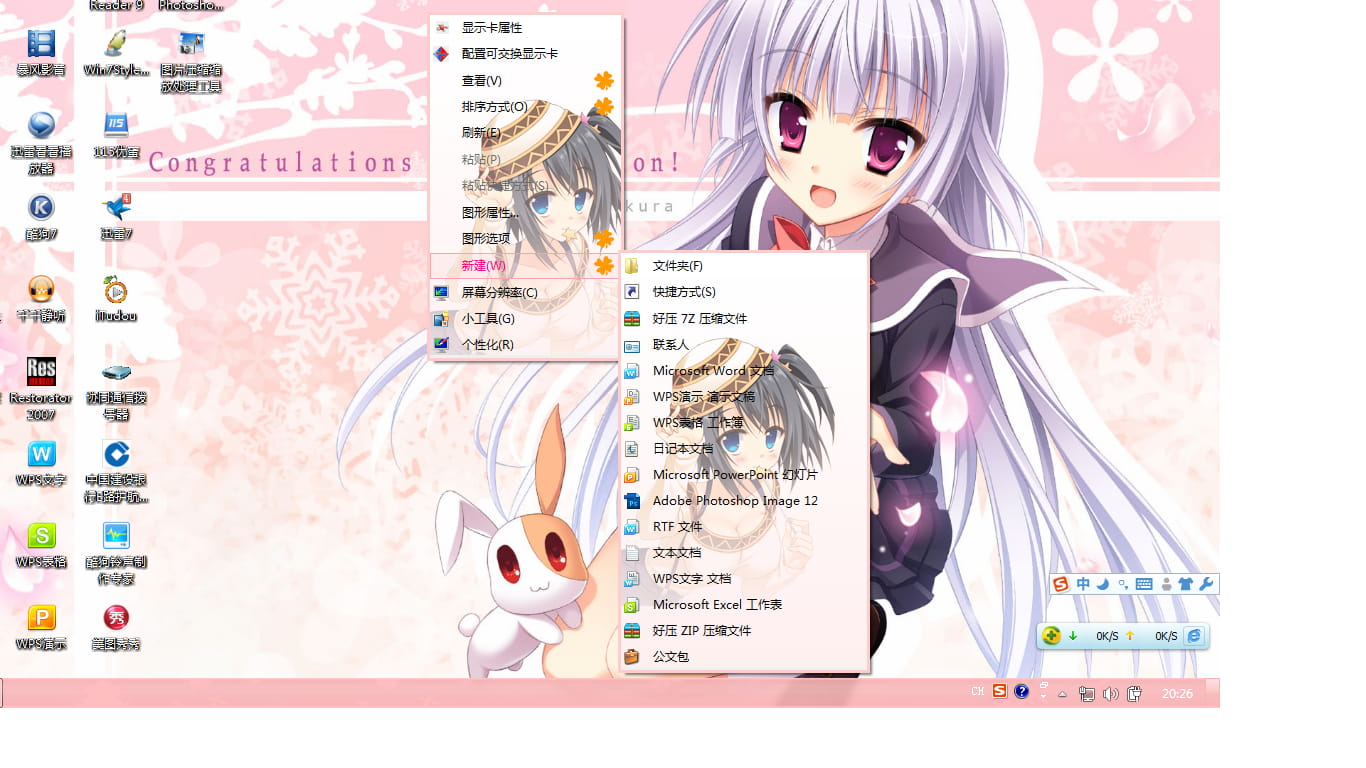
Task: Toggle full-width mode via the moon icon
Action: pos(1103,584)
